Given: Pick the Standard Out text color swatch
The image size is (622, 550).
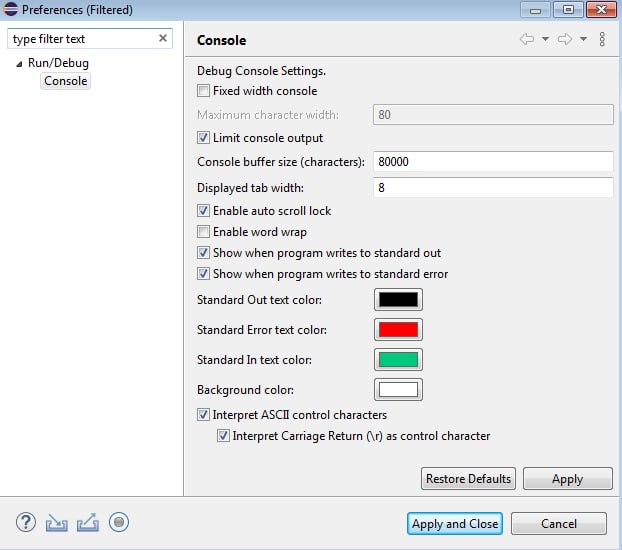Looking at the screenshot, I should point(398,300).
